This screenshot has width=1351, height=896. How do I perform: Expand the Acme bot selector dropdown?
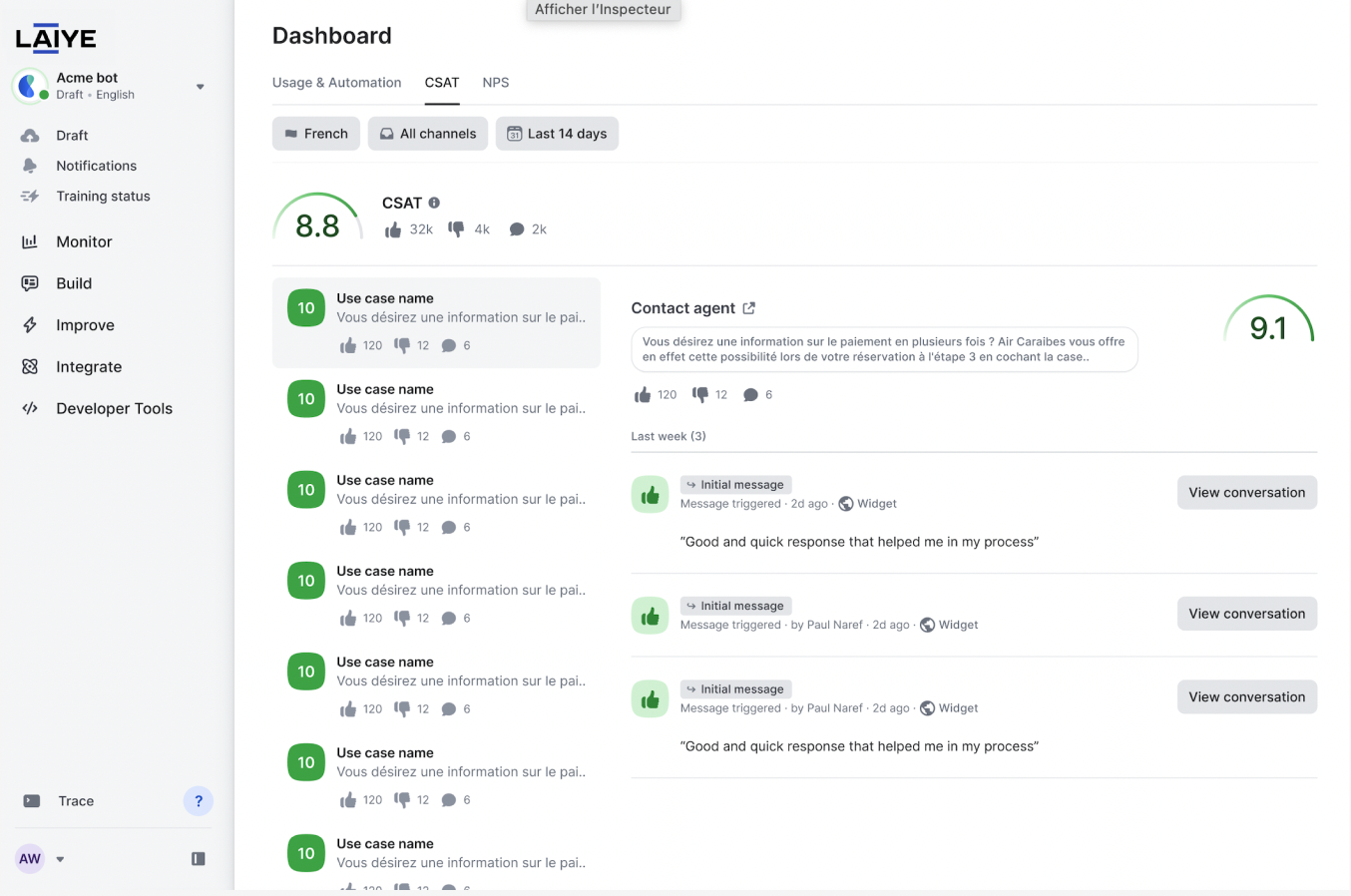[201, 87]
